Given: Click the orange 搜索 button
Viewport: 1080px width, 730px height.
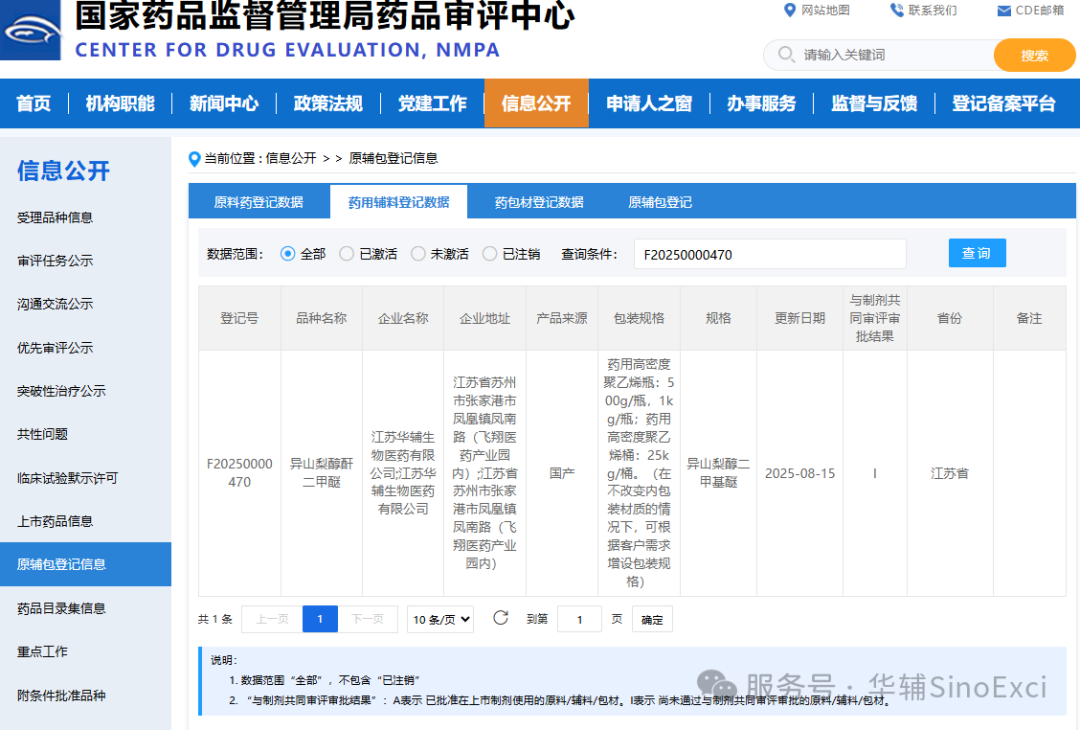Looking at the screenshot, I should click(x=1034, y=55).
